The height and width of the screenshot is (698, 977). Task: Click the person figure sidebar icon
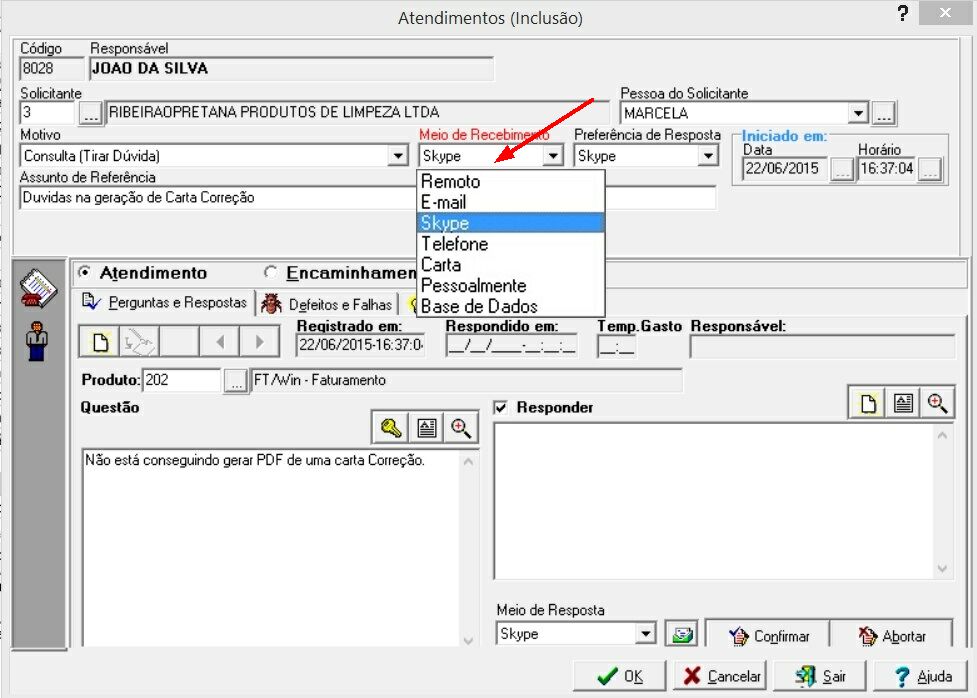pyautogui.click(x=37, y=342)
